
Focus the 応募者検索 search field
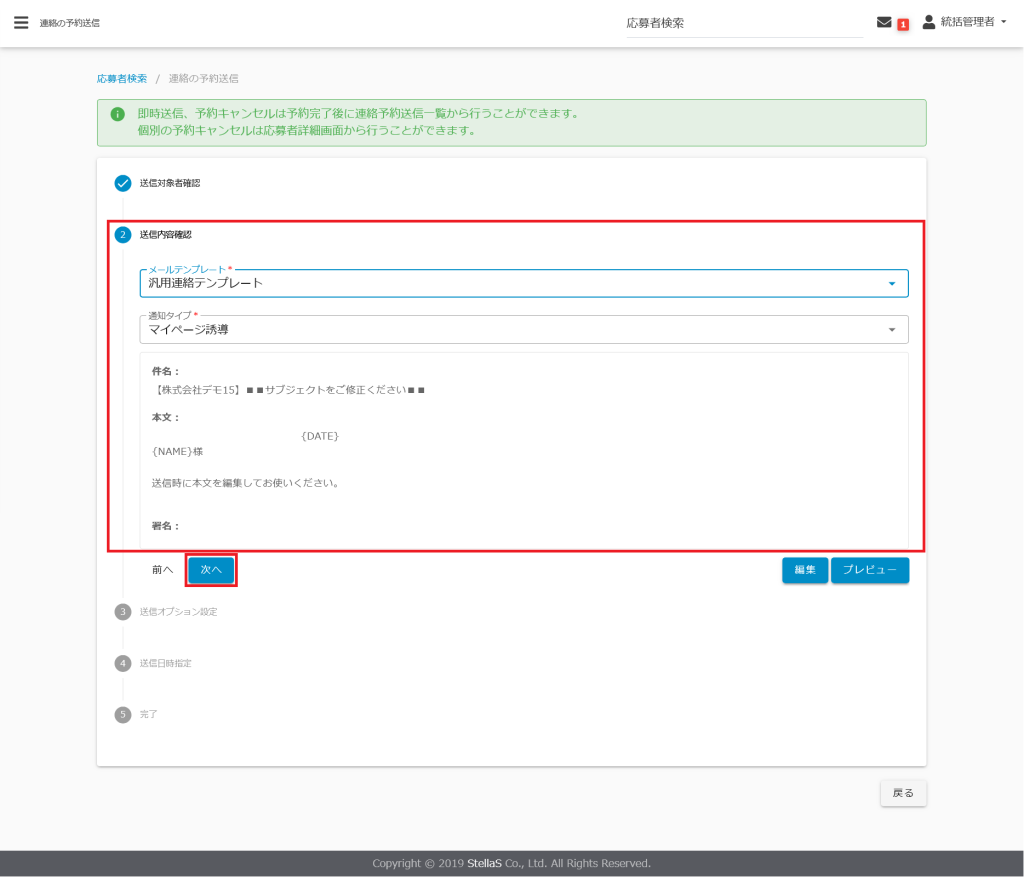click(744, 23)
